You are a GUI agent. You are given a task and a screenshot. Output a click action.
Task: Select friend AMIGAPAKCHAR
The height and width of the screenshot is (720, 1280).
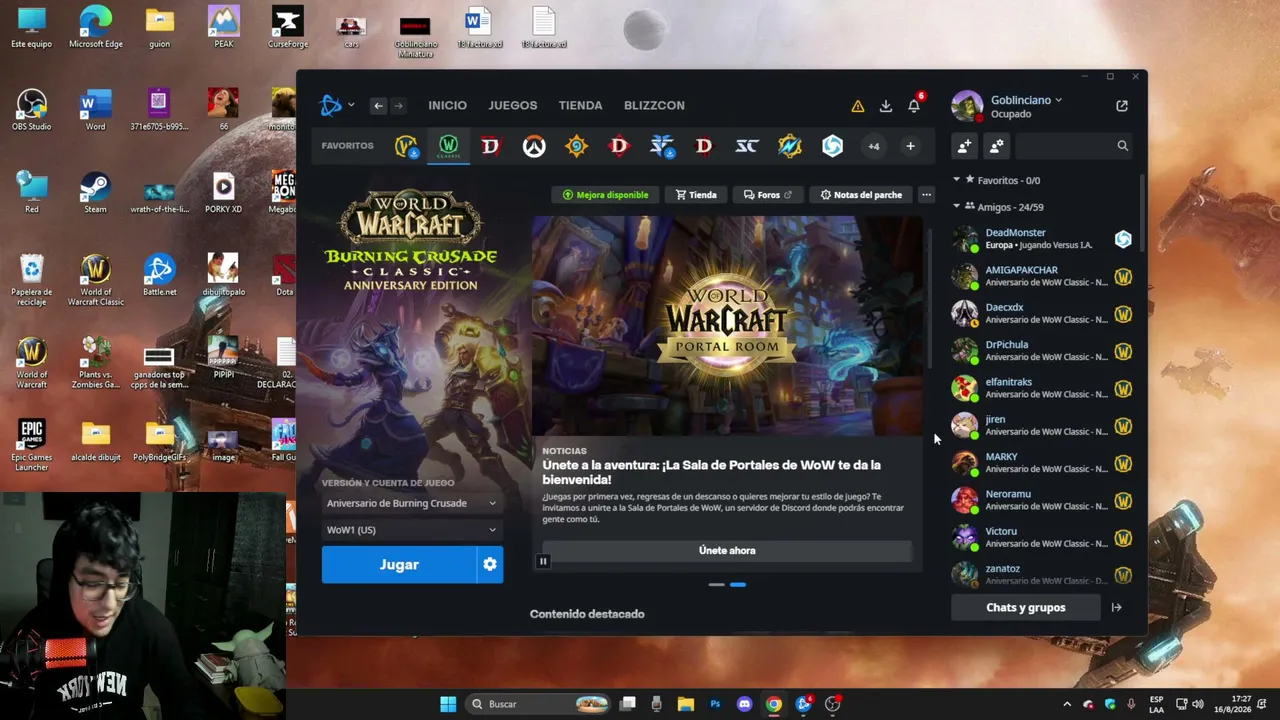[1042, 276]
